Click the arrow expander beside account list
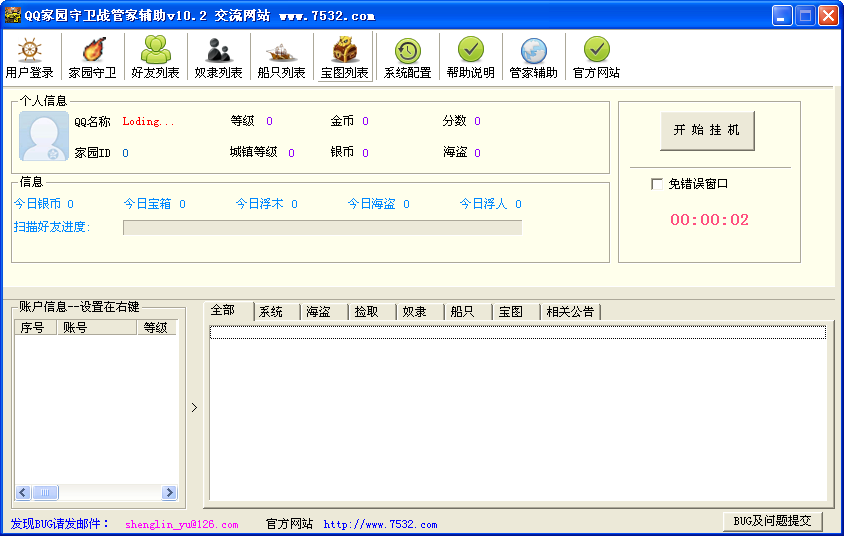Screen dimensions: 844x536 coord(194,407)
